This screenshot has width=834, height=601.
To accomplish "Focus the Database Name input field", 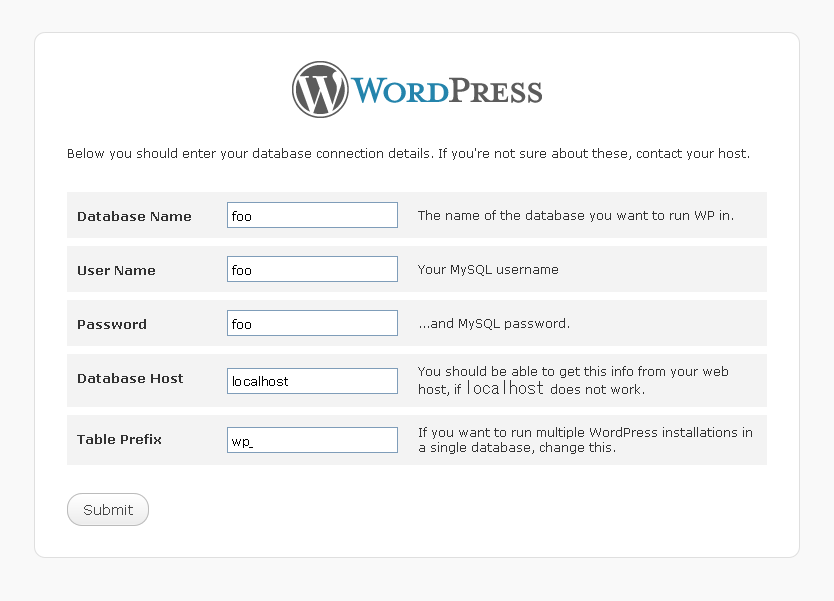I will point(312,215).
